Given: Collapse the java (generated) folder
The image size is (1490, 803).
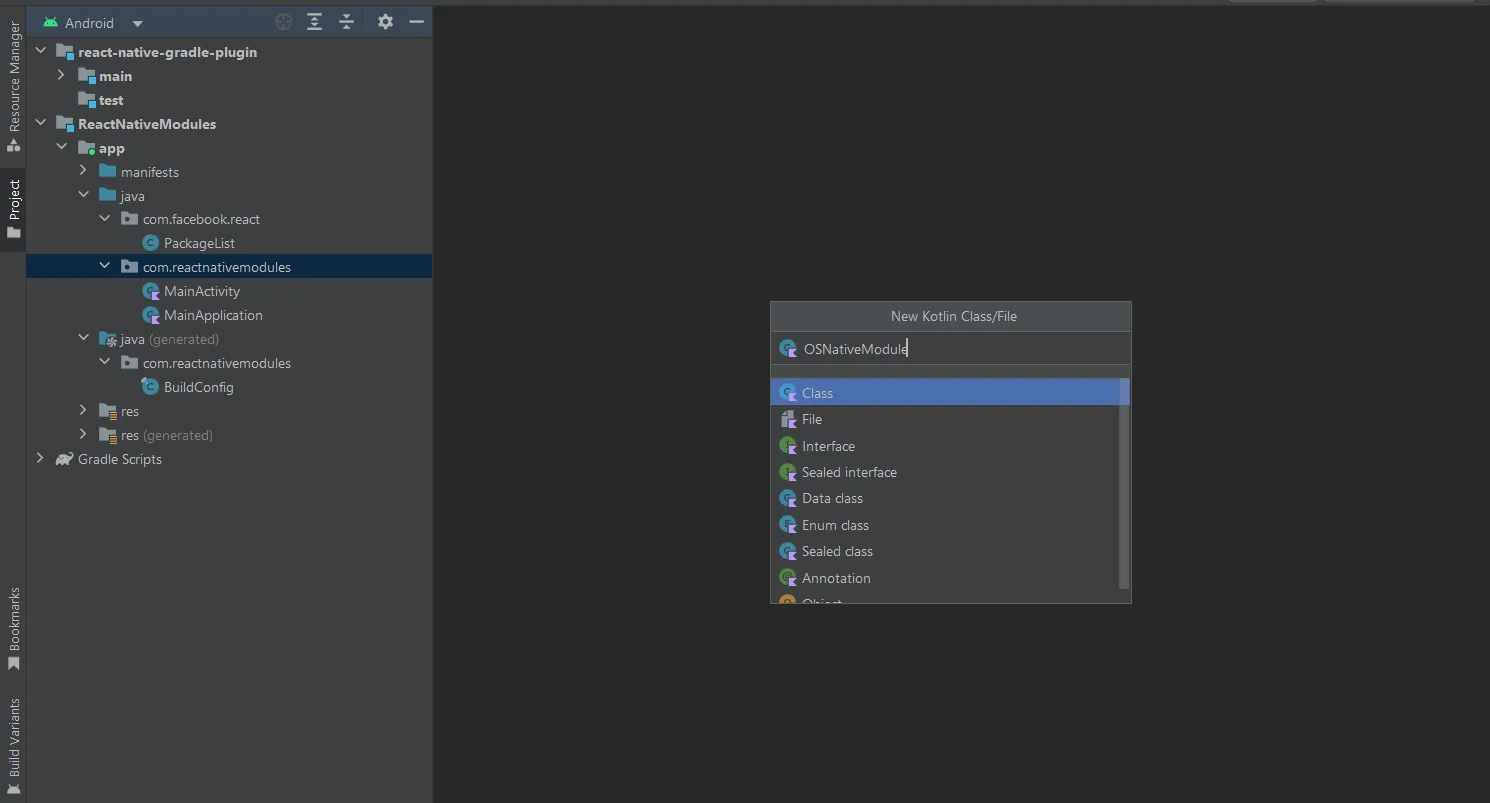Looking at the screenshot, I should click(x=83, y=338).
